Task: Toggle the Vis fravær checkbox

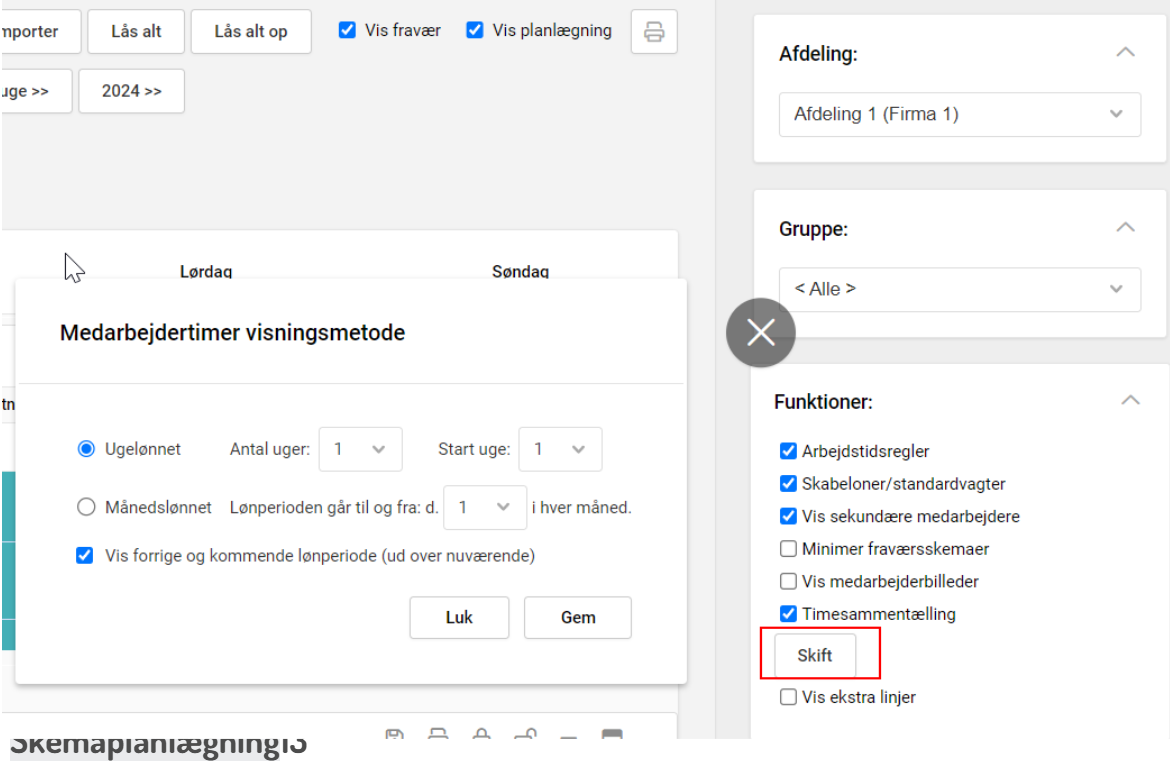Action: (x=347, y=30)
